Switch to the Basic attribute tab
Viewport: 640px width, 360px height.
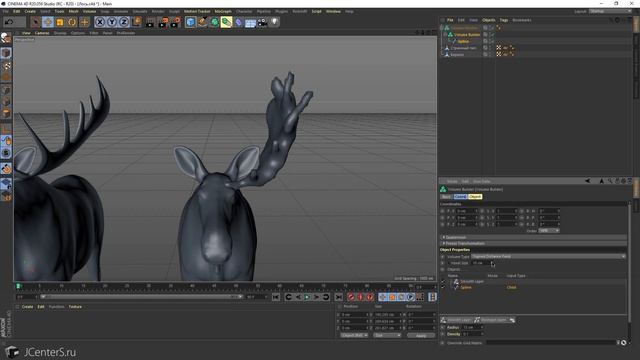pyautogui.click(x=446, y=197)
